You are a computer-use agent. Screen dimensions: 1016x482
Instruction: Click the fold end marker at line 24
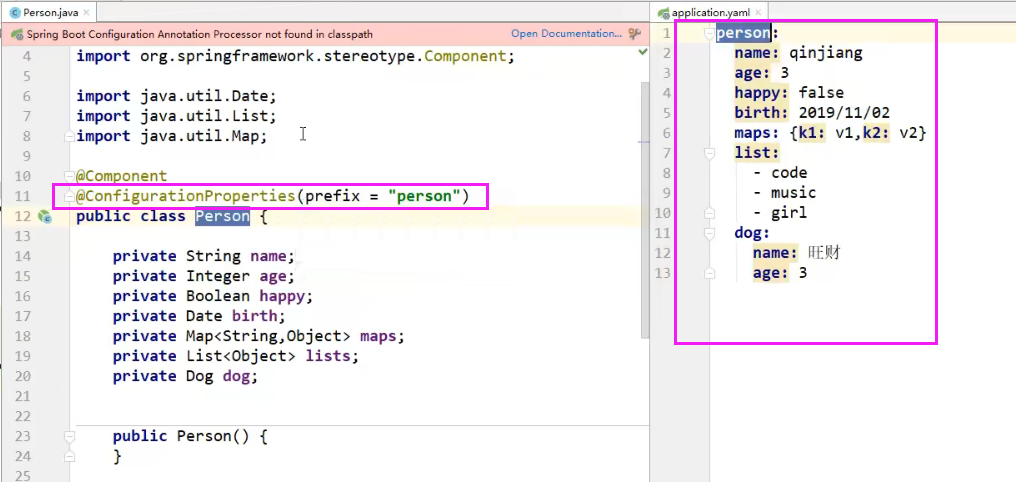point(69,457)
